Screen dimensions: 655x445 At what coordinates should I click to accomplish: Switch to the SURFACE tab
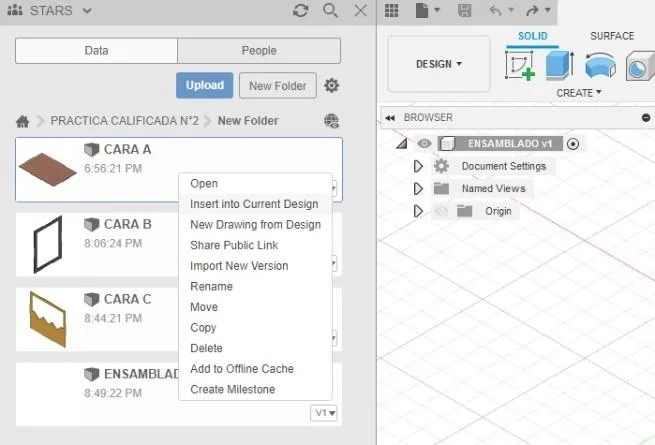[x=612, y=36]
